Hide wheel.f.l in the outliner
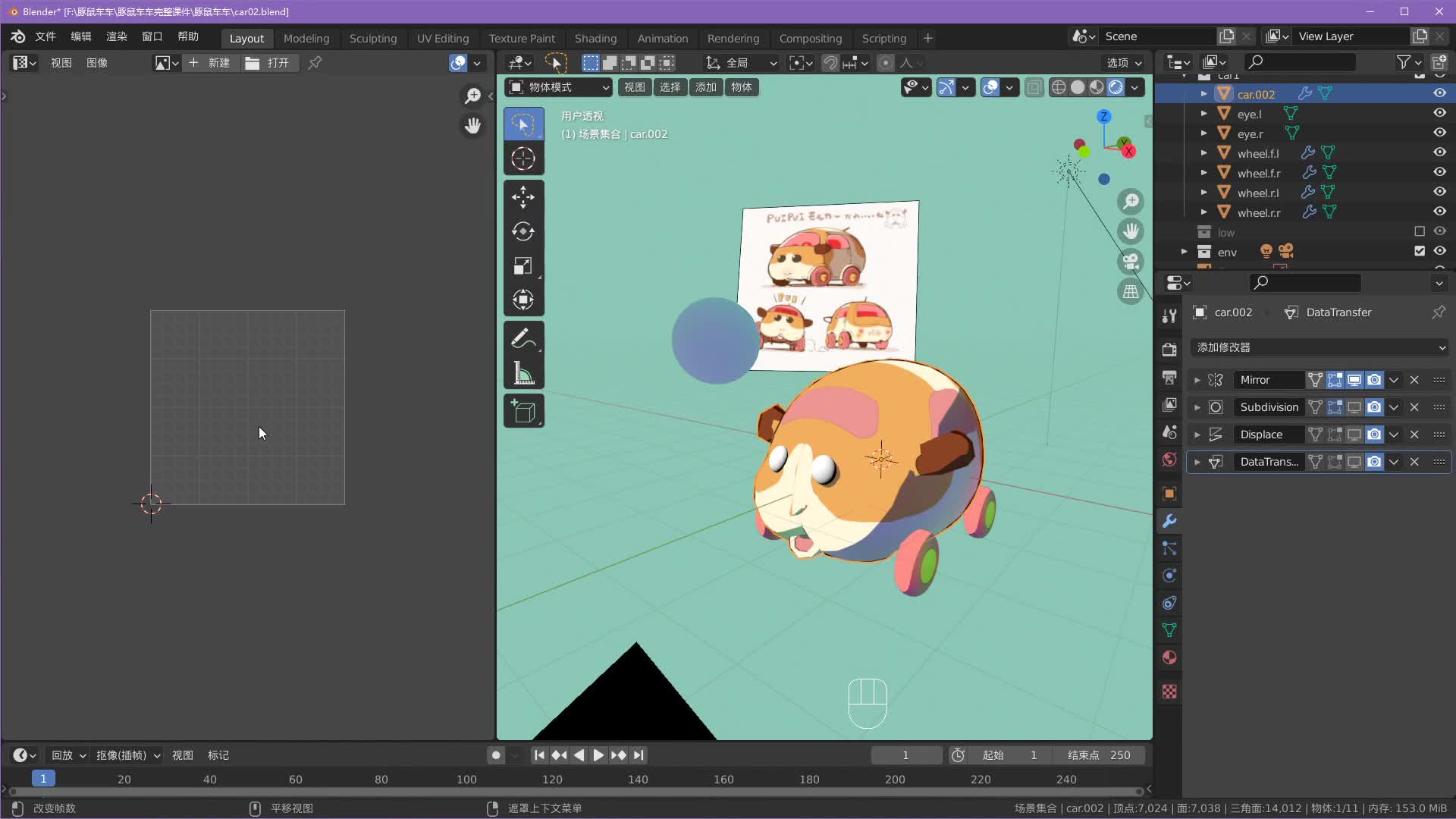This screenshot has height=819, width=1456. coord(1439,152)
